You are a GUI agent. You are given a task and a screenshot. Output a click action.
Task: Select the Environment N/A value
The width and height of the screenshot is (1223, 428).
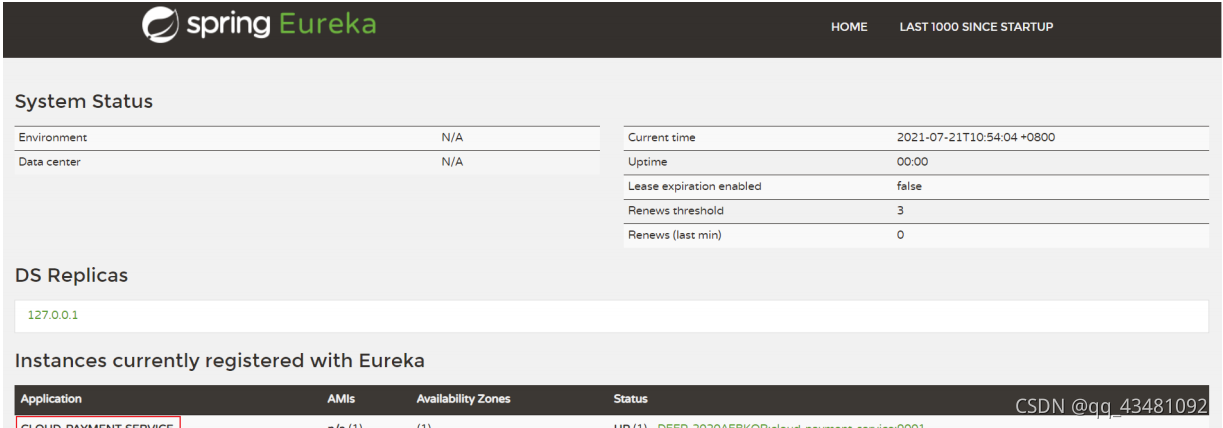(x=452, y=137)
